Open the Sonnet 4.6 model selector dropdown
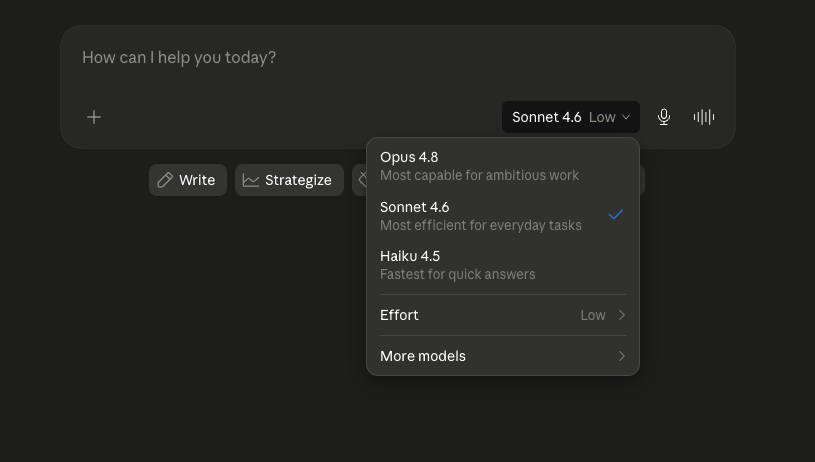 [x=571, y=117]
